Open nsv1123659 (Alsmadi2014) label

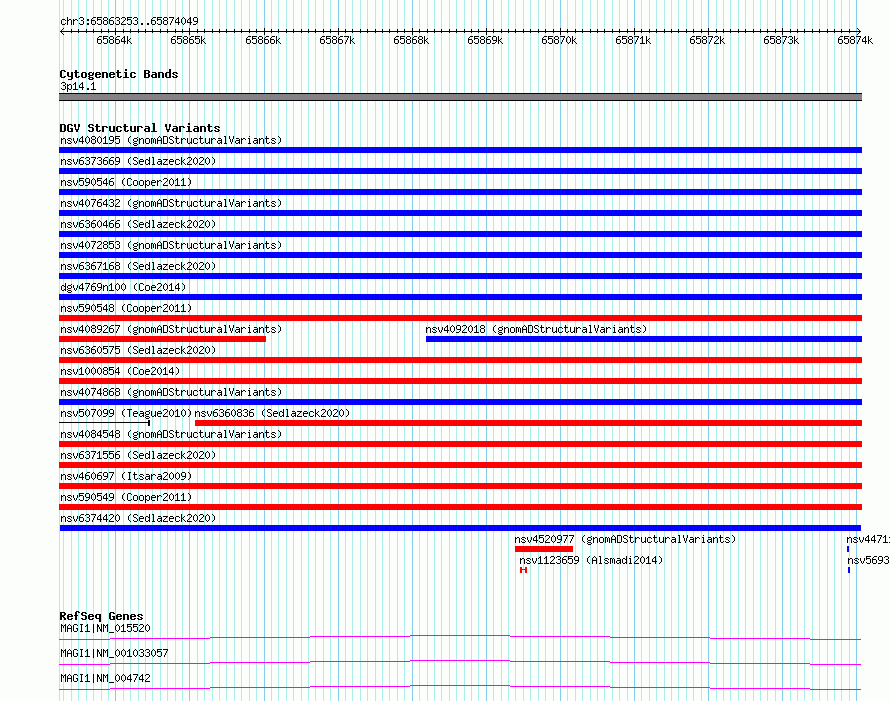tap(591, 560)
